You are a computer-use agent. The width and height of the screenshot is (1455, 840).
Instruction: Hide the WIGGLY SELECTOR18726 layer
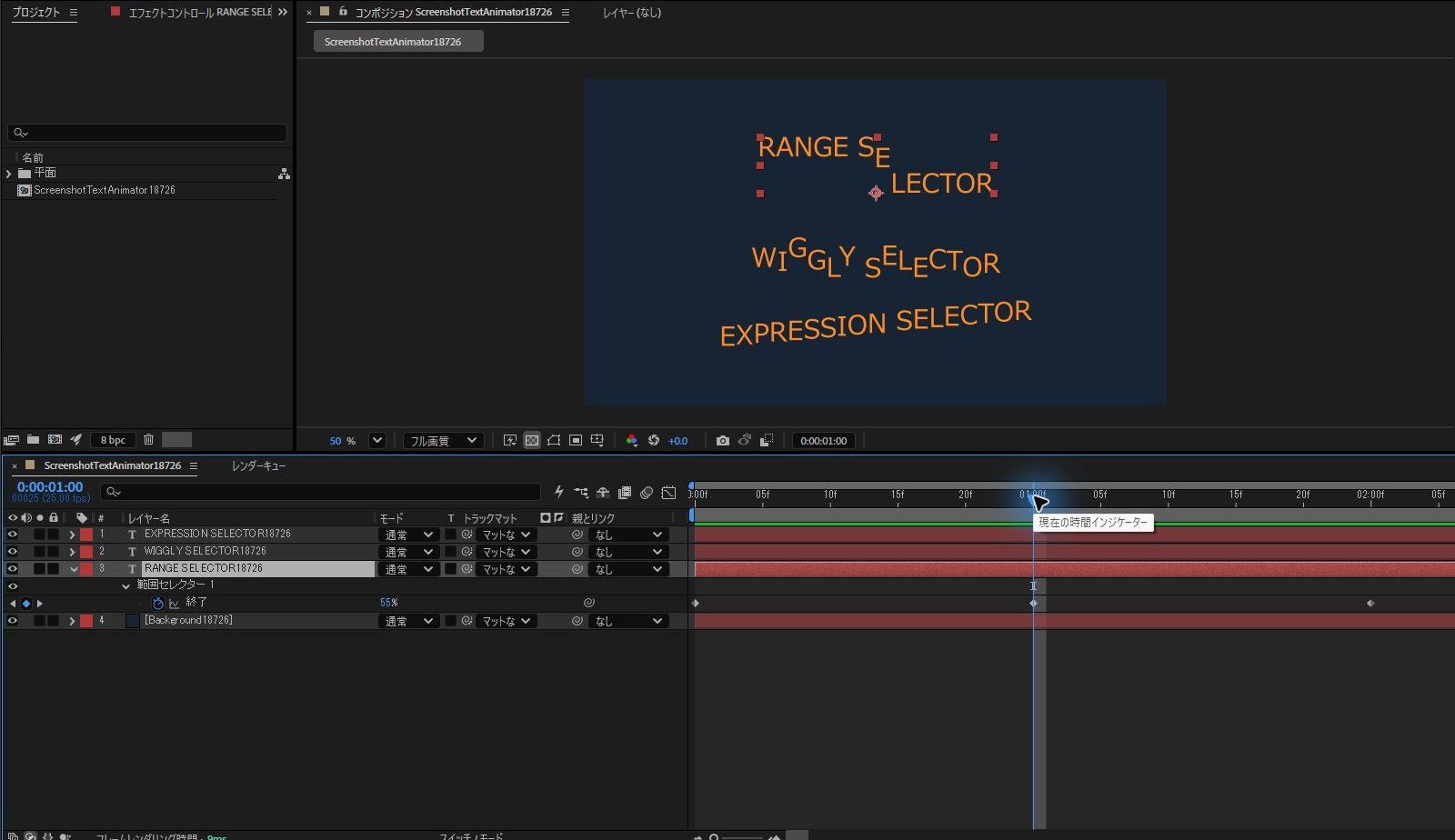tap(13, 552)
